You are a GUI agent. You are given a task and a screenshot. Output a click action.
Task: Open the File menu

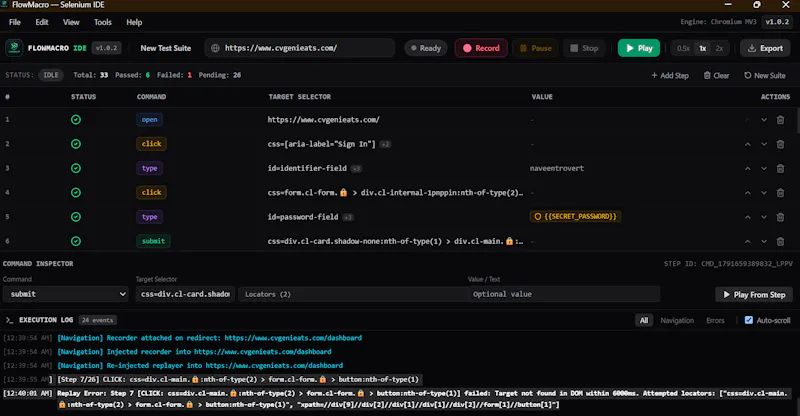coord(15,22)
